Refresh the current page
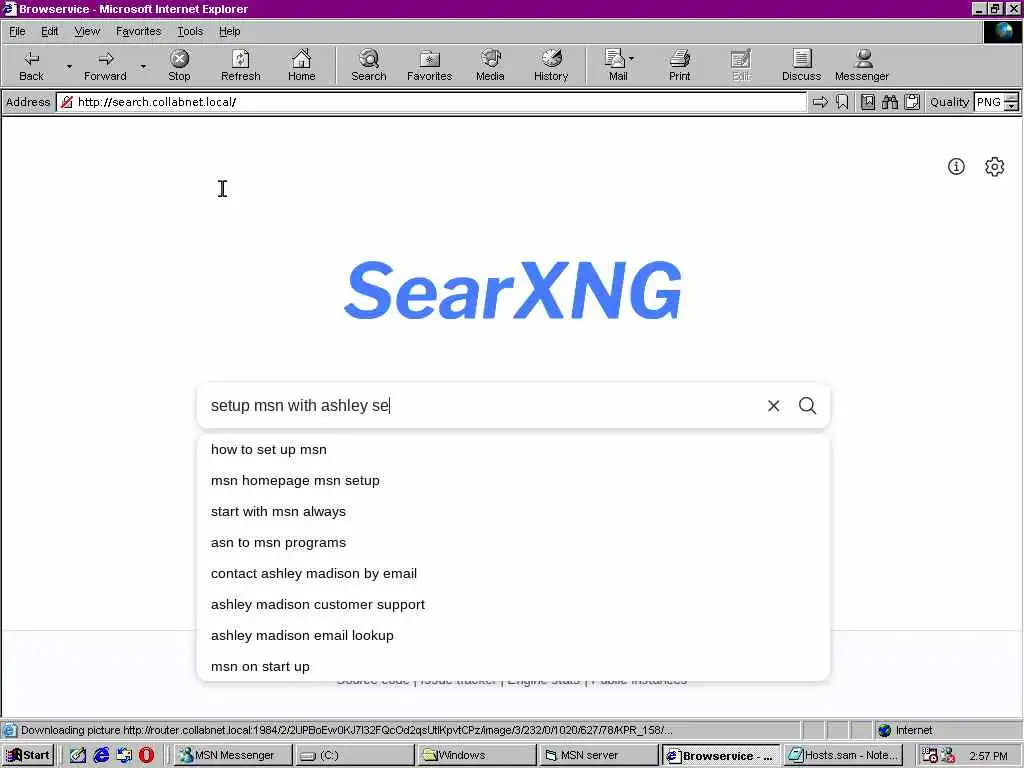Image resolution: width=1024 pixels, height=768 pixels. coord(240,65)
